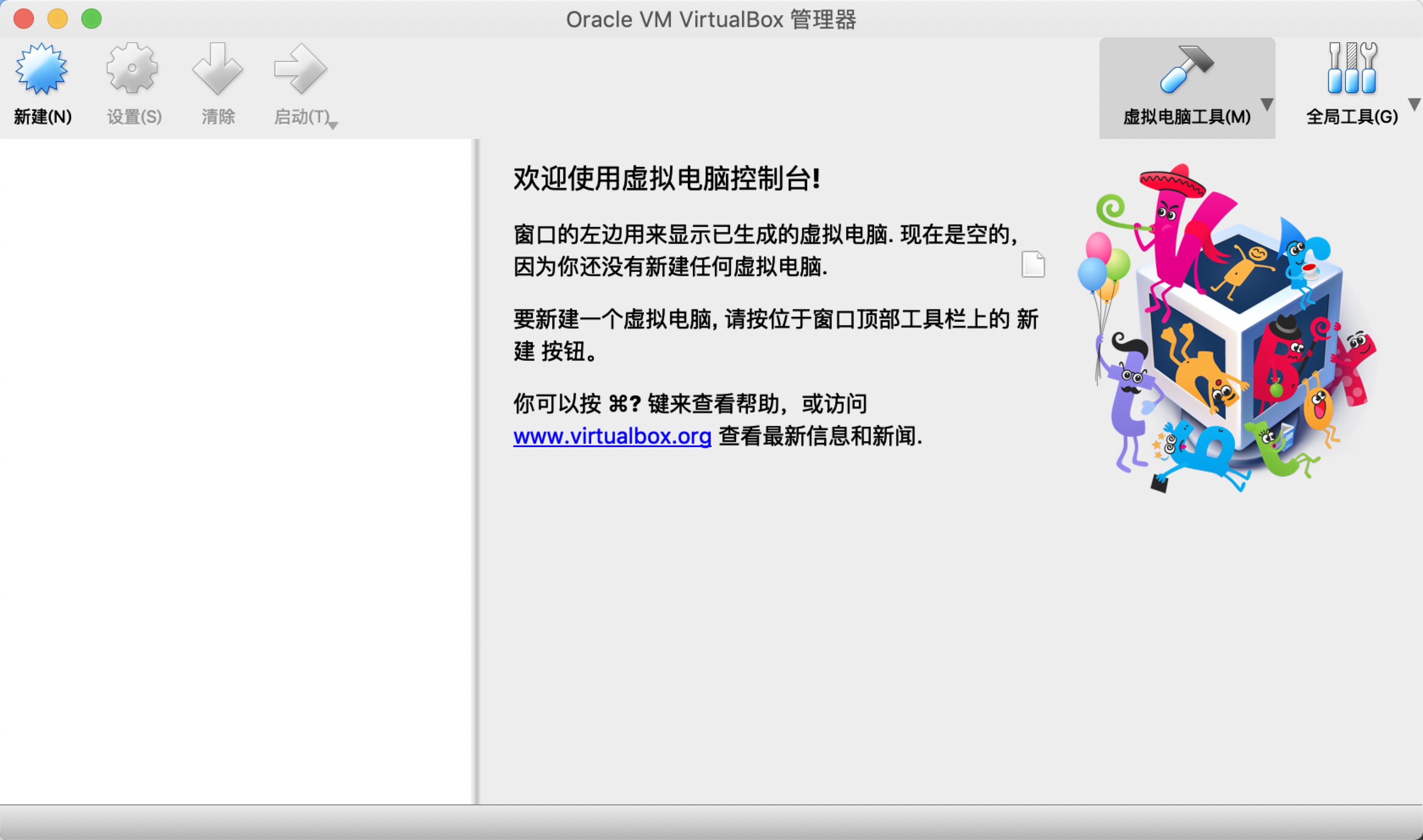The height and width of the screenshot is (840, 1423).
Task: Click the VirtualBox mascot cube illustration
Action: click(1227, 328)
